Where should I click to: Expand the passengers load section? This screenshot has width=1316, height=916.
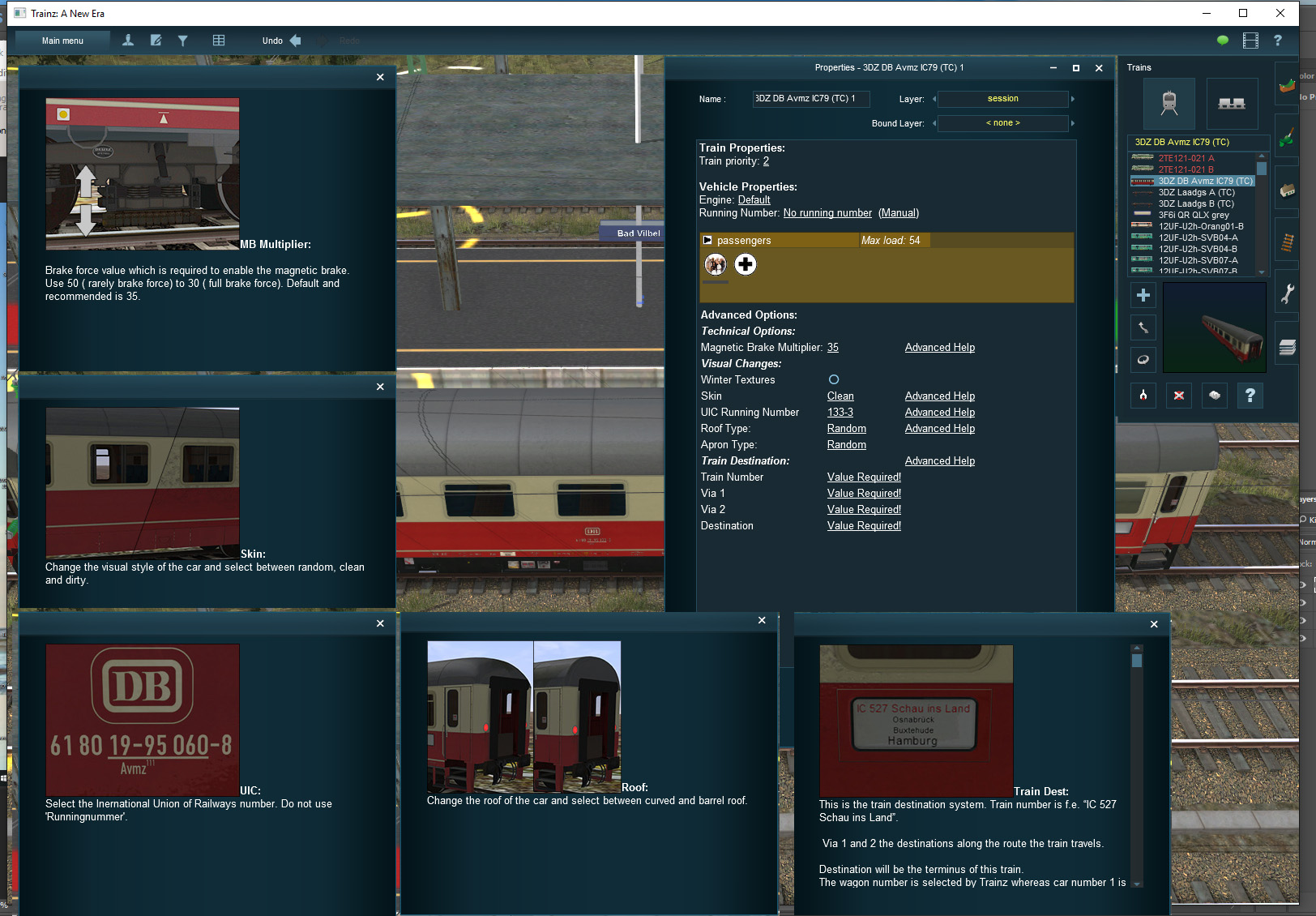click(x=707, y=240)
